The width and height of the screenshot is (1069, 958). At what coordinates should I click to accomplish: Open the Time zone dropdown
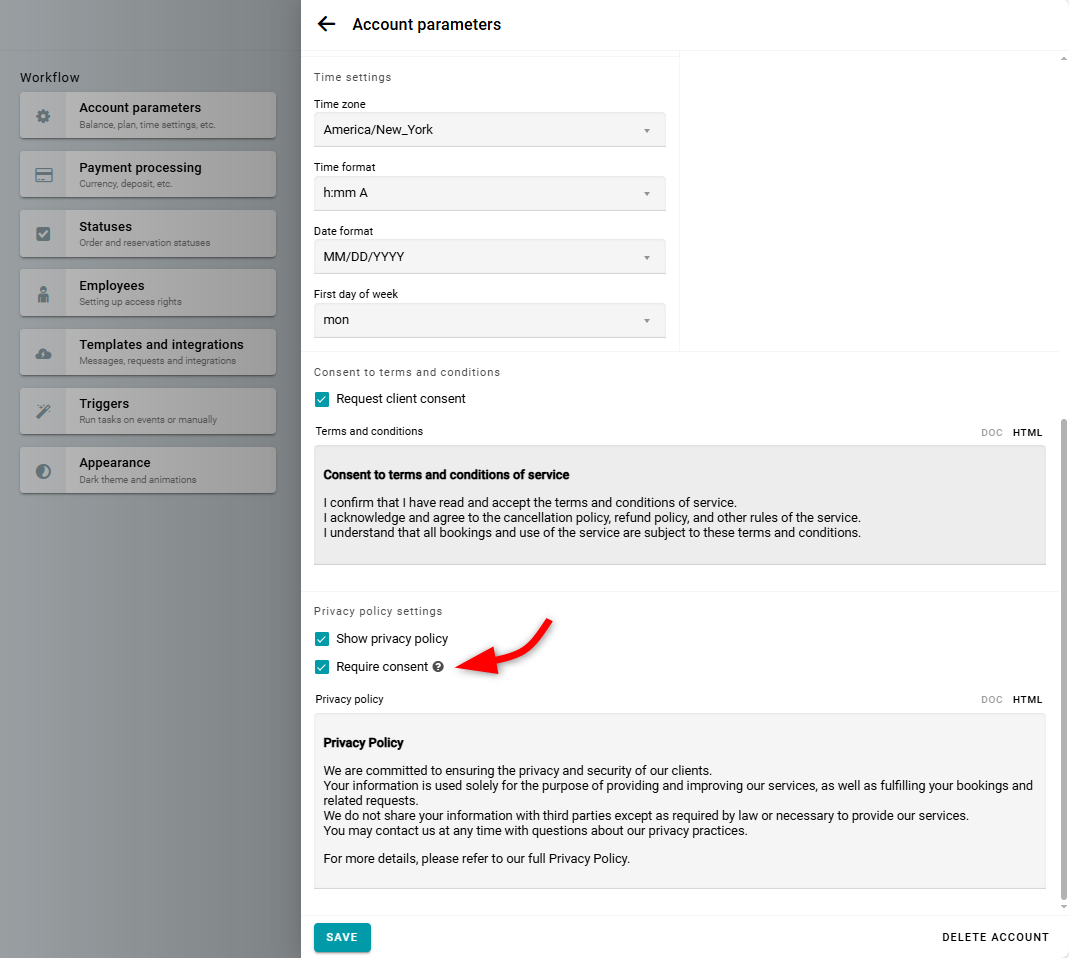[489, 130]
